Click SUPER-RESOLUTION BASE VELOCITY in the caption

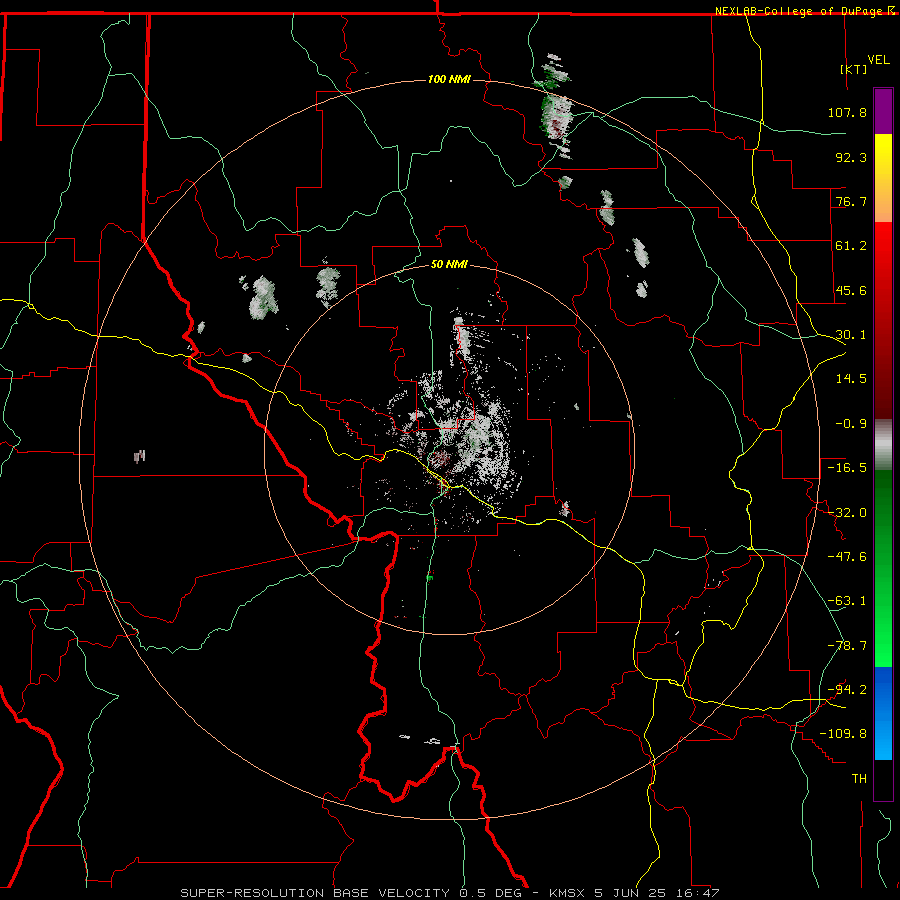tap(315, 893)
